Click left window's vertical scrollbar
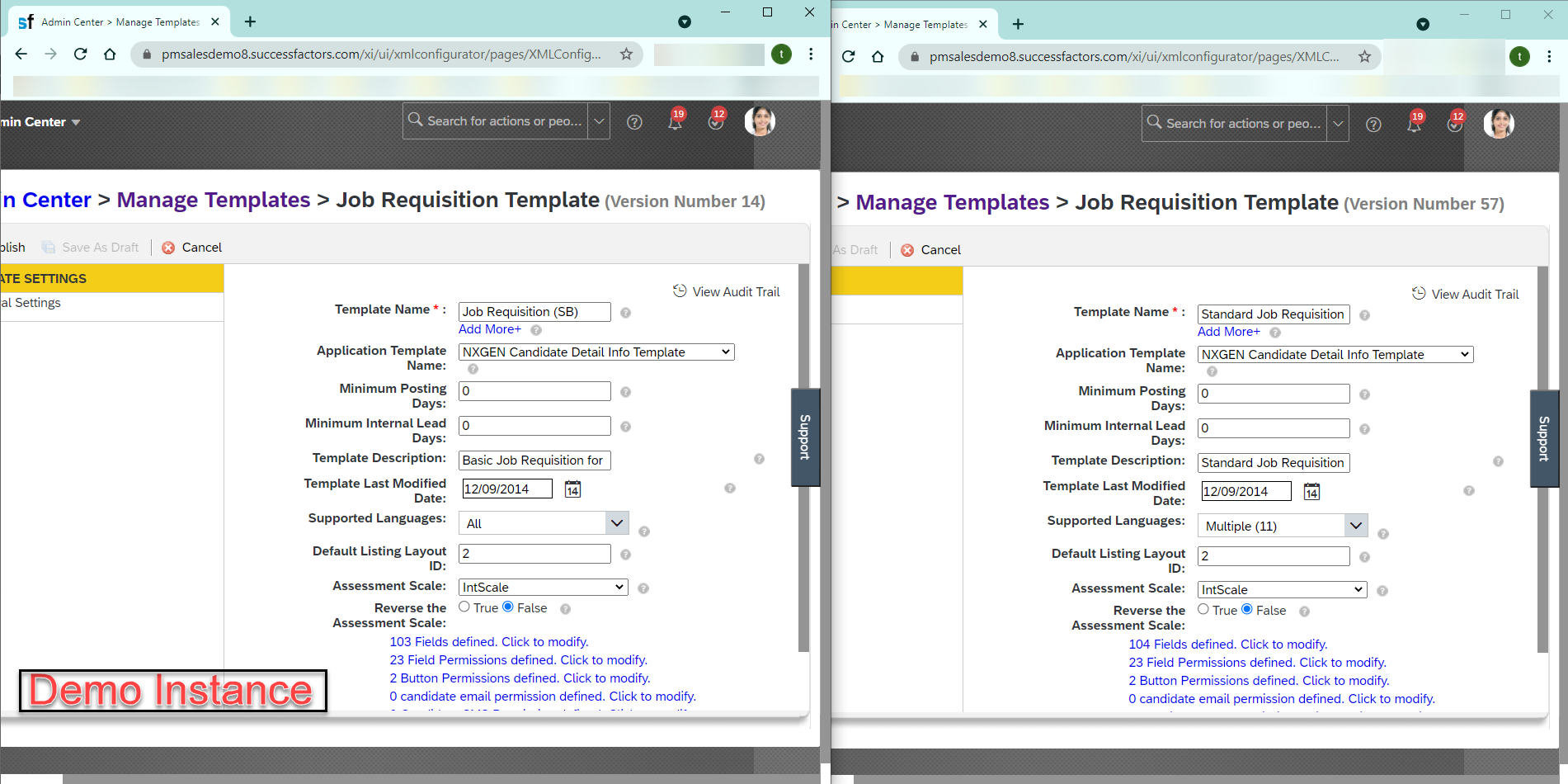Viewport: 1568px width, 784px height. click(x=804, y=458)
